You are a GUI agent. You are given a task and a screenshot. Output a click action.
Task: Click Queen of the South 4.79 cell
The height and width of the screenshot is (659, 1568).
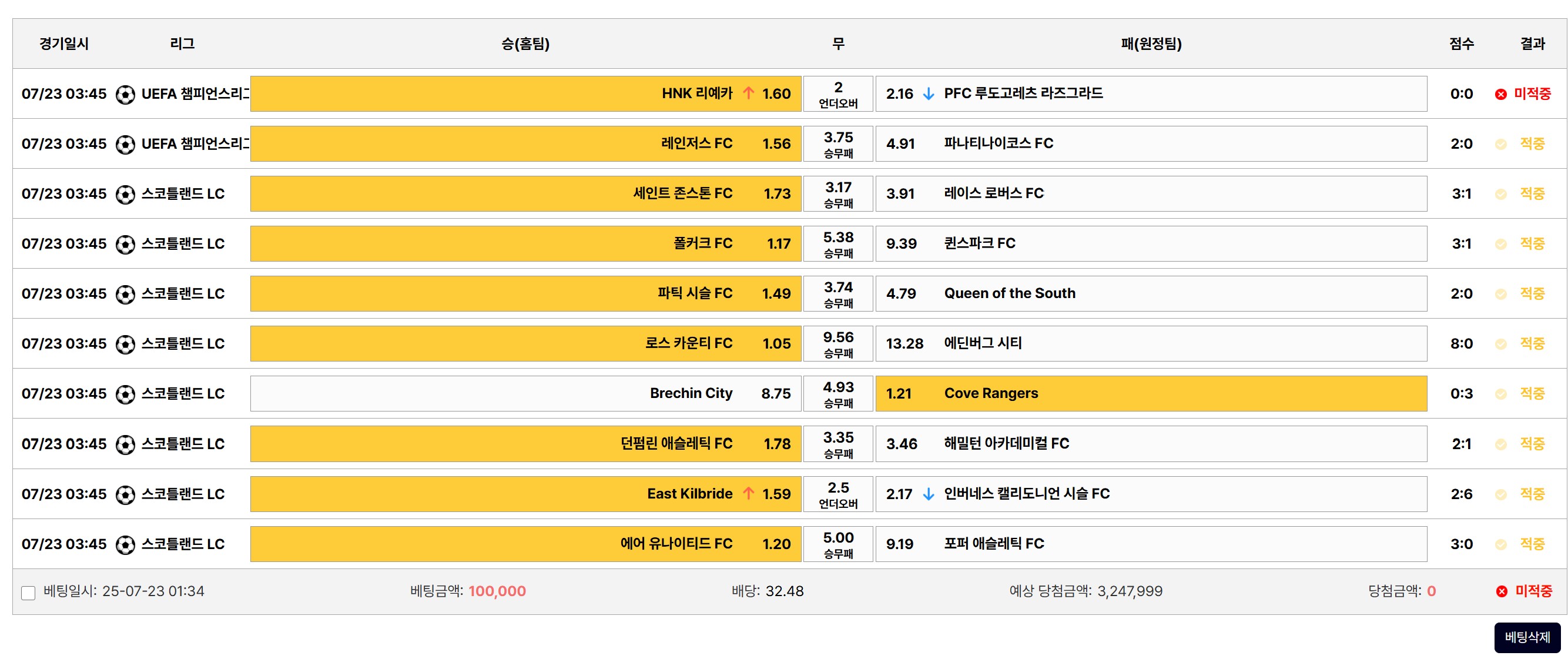(x=1151, y=293)
